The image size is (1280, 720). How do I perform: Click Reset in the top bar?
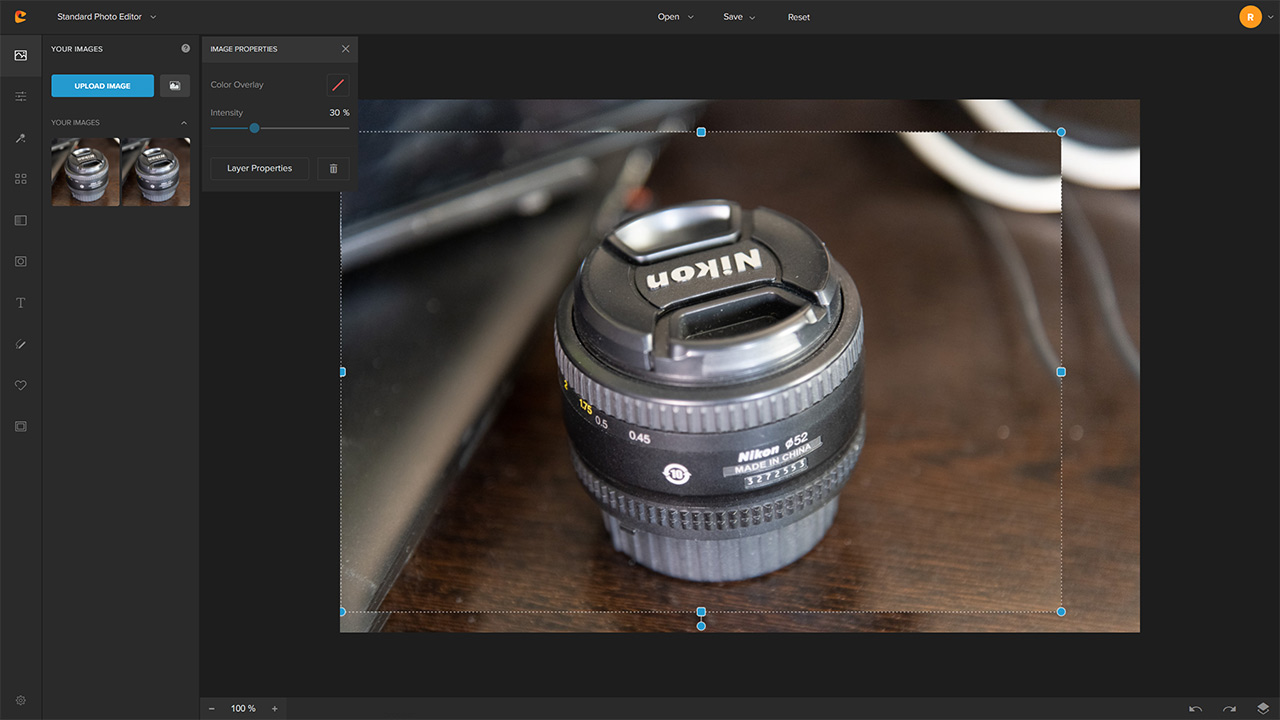[x=799, y=17]
